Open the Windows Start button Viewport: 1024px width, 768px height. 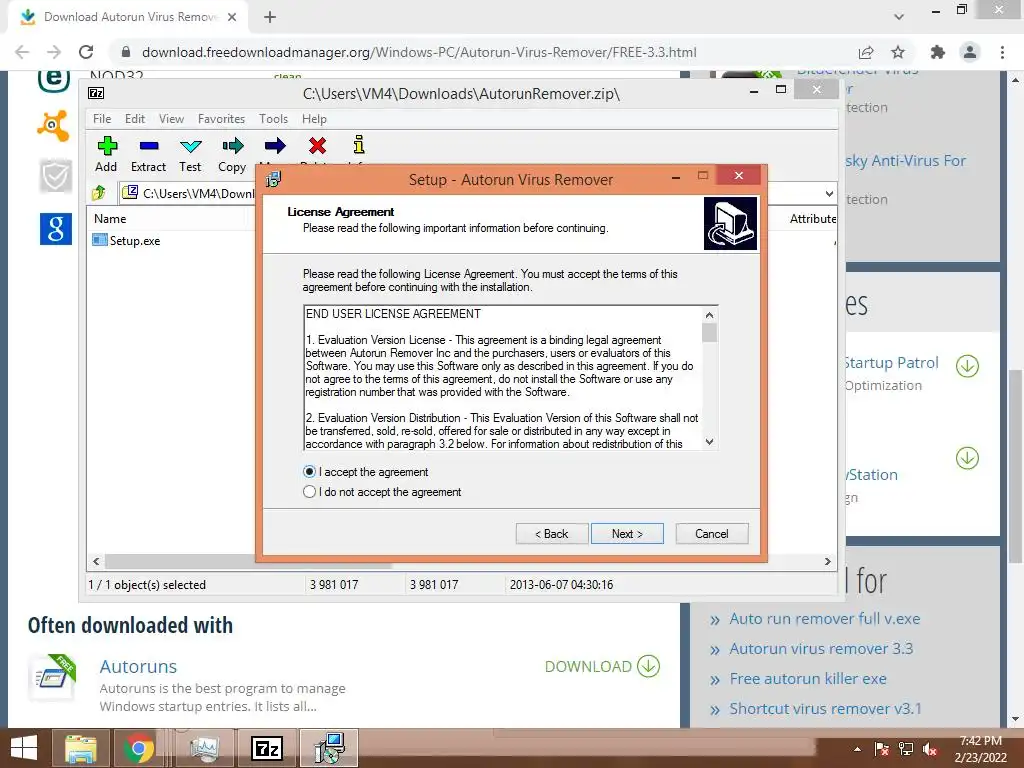pyautogui.click(x=24, y=748)
